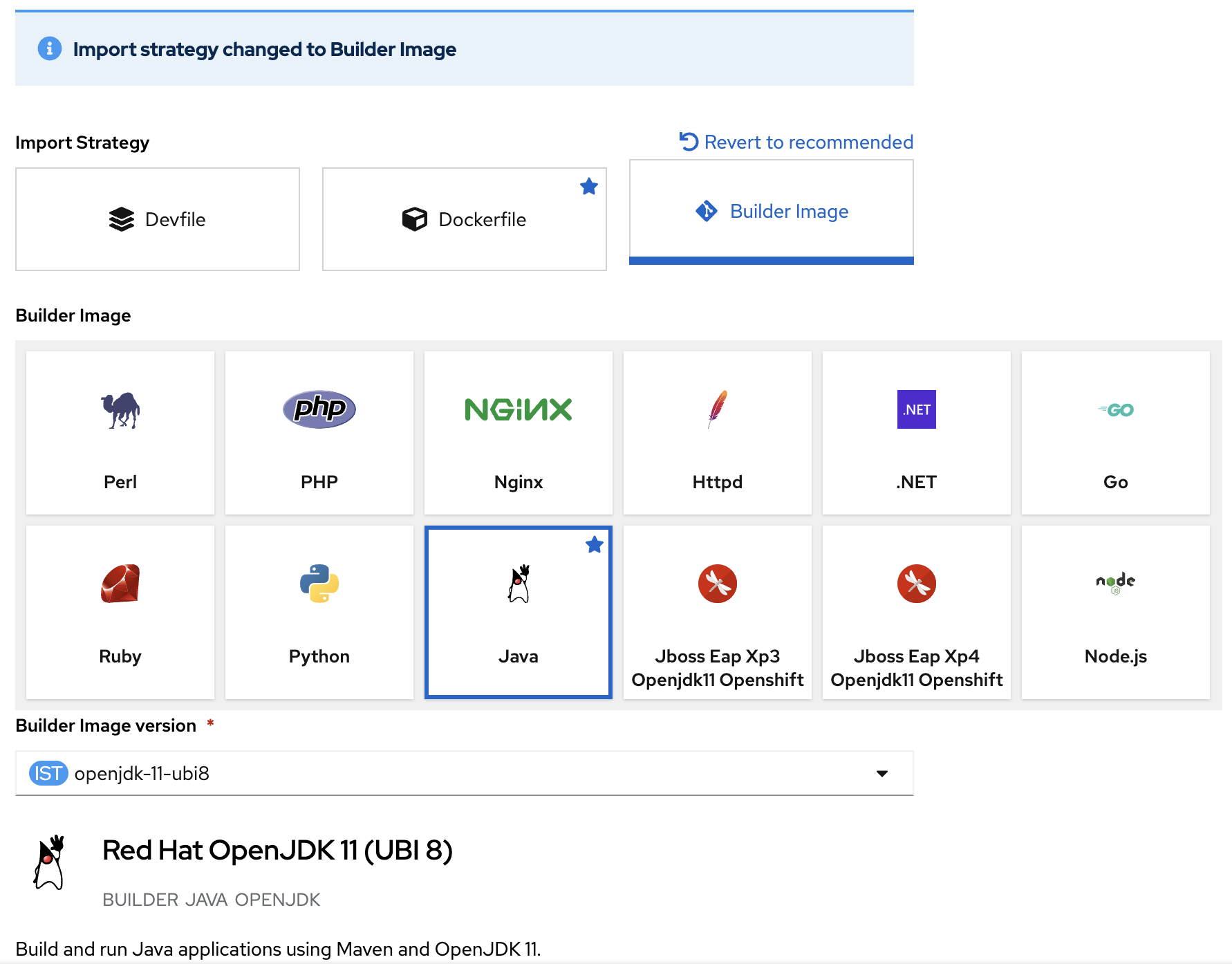Image resolution: width=1232 pixels, height=964 pixels.
Task: Click the info icon in alert banner
Action: click(50, 49)
